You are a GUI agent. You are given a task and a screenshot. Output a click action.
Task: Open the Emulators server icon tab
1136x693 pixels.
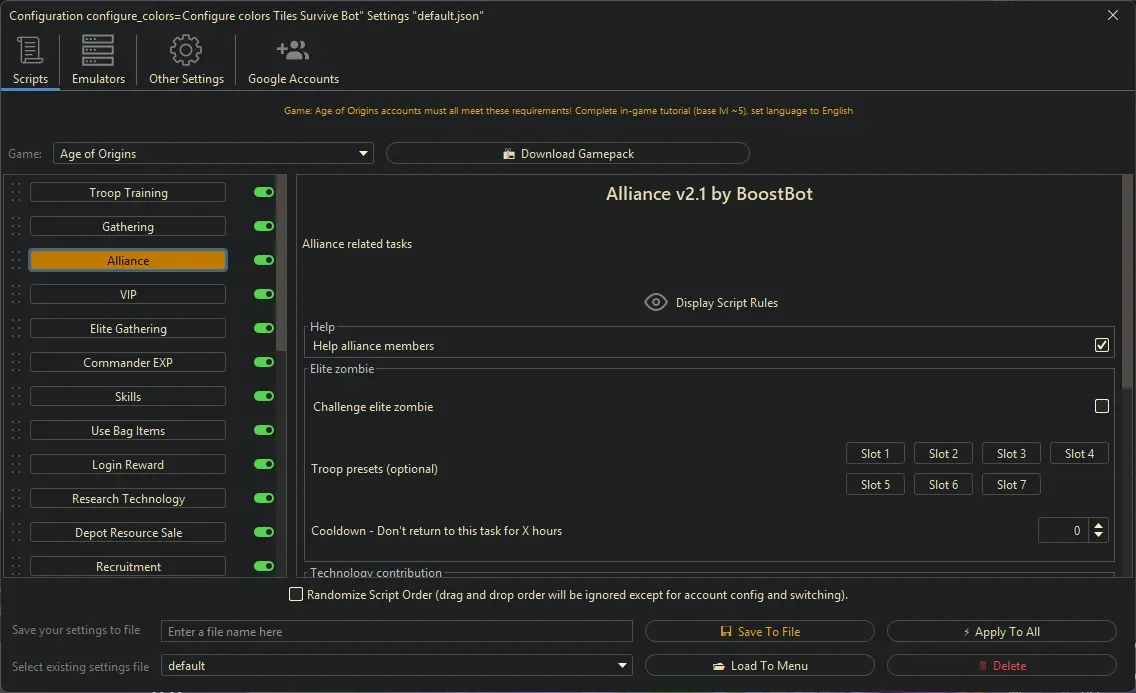coord(98,50)
